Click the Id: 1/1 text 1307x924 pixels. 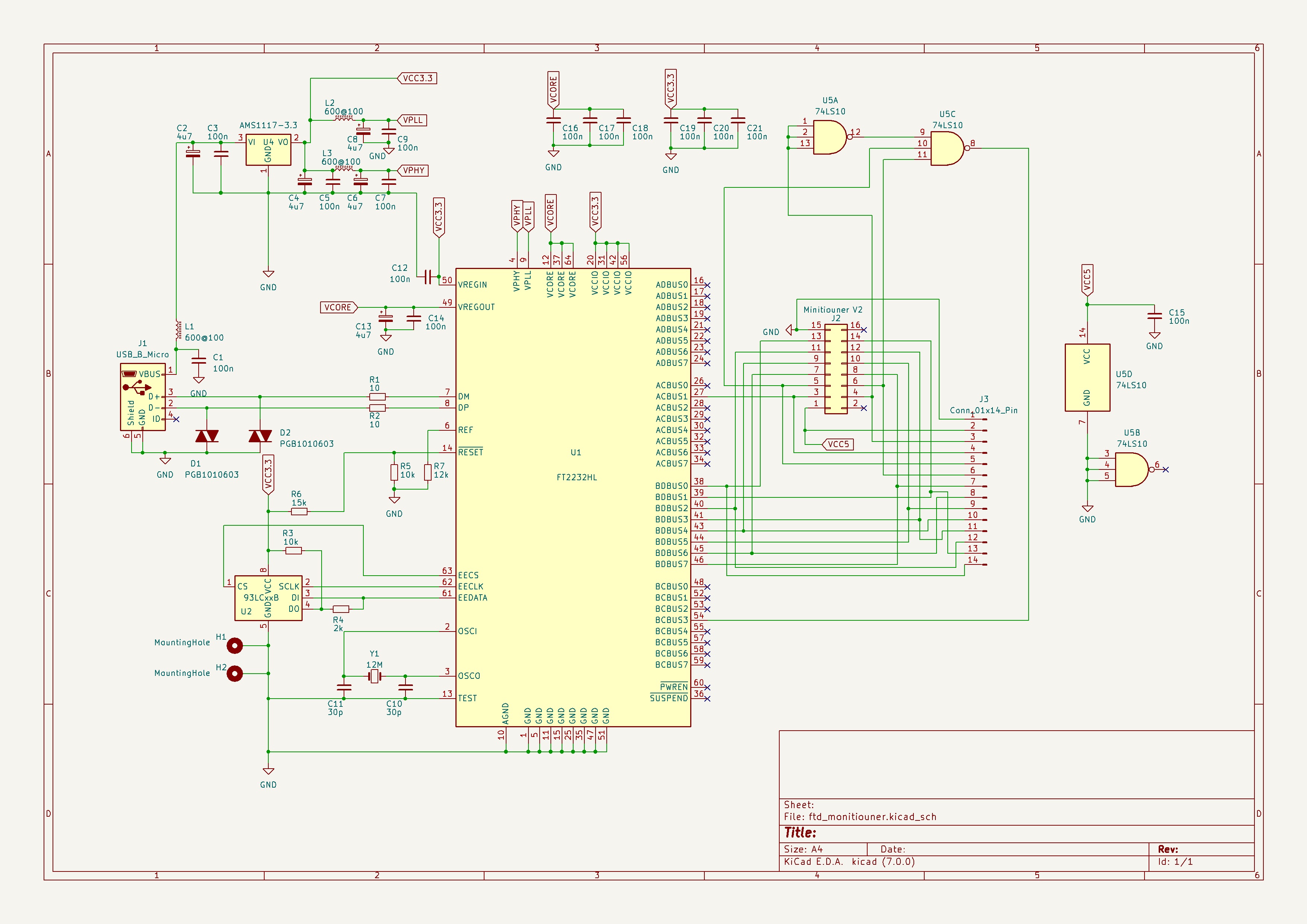(x=1175, y=861)
